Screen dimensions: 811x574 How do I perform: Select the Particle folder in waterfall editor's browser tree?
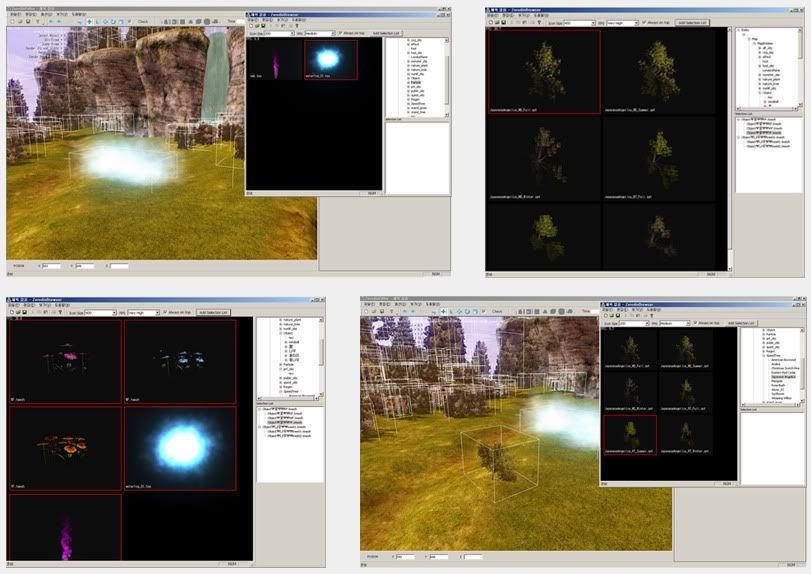tap(415, 82)
